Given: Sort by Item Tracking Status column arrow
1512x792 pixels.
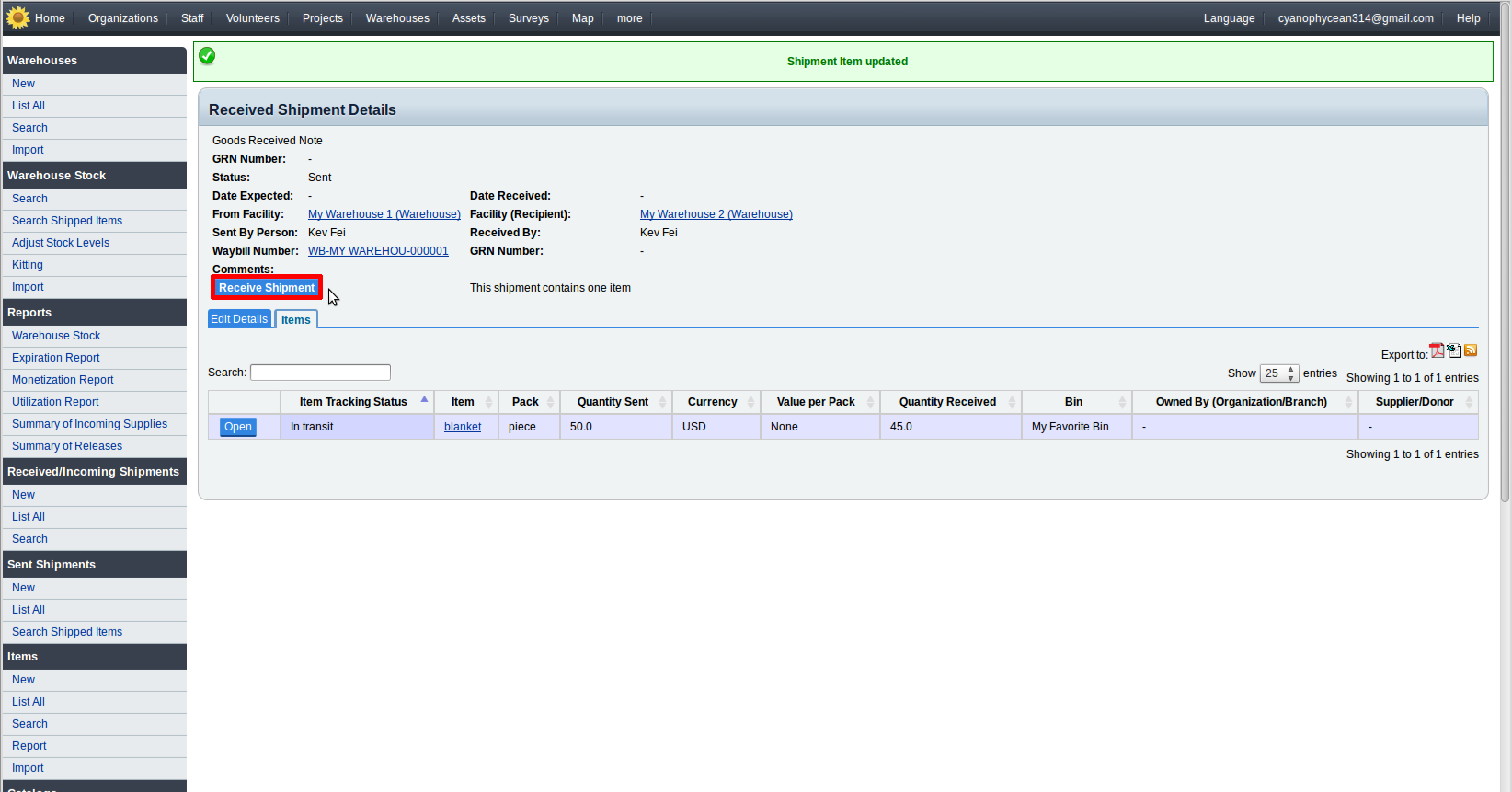Looking at the screenshot, I should pyautogui.click(x=424, y=400).
